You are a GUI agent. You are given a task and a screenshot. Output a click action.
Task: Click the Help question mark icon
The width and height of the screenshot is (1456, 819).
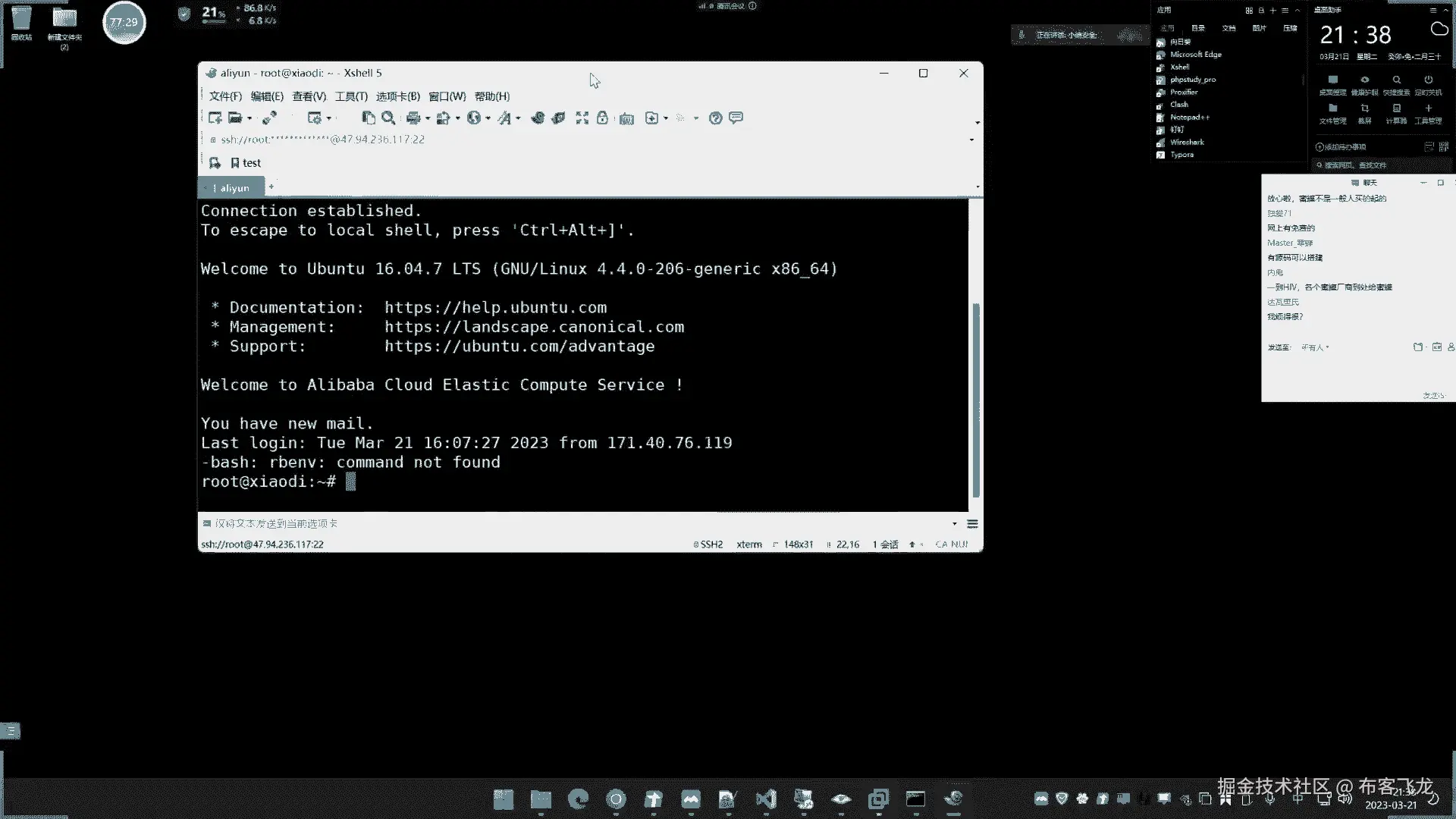click(x=715, y=118)
